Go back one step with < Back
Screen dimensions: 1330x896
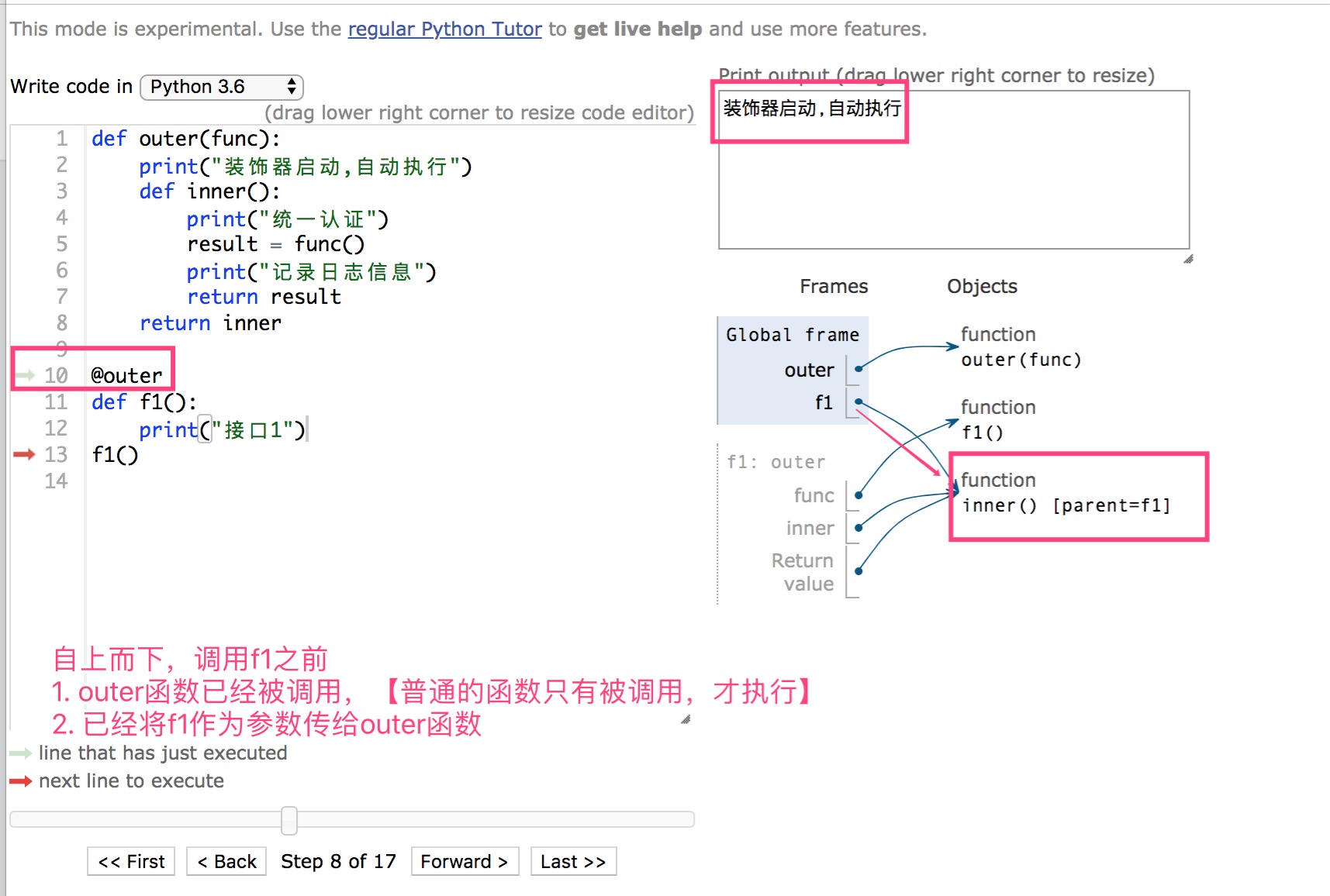point(226,861)
